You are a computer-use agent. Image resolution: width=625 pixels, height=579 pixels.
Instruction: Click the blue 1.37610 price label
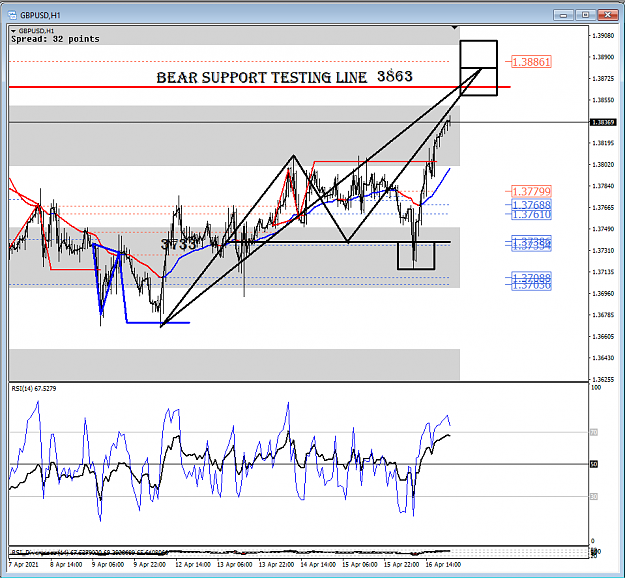click(x=531, y=215)
